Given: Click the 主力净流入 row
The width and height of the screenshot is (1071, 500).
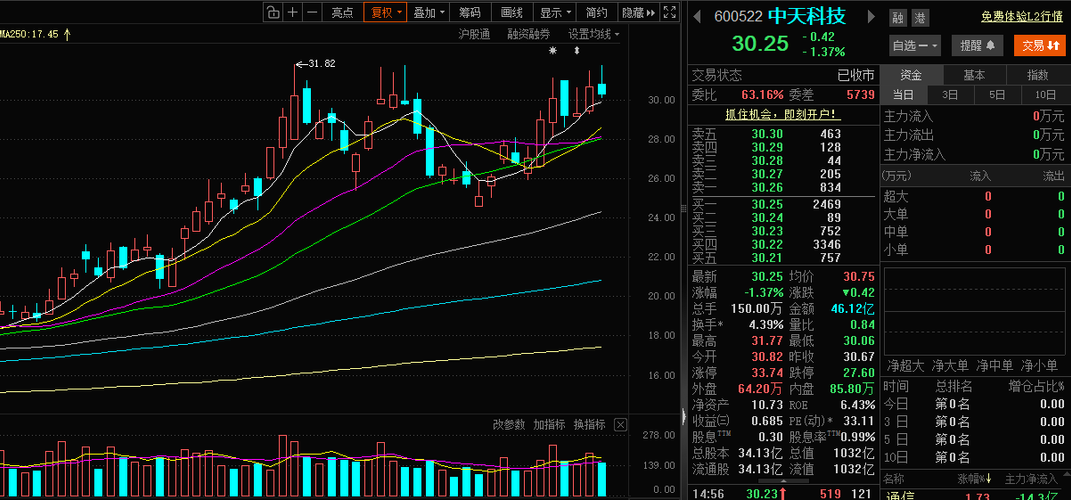Looking at the screenshot, I should pos(973,154).
